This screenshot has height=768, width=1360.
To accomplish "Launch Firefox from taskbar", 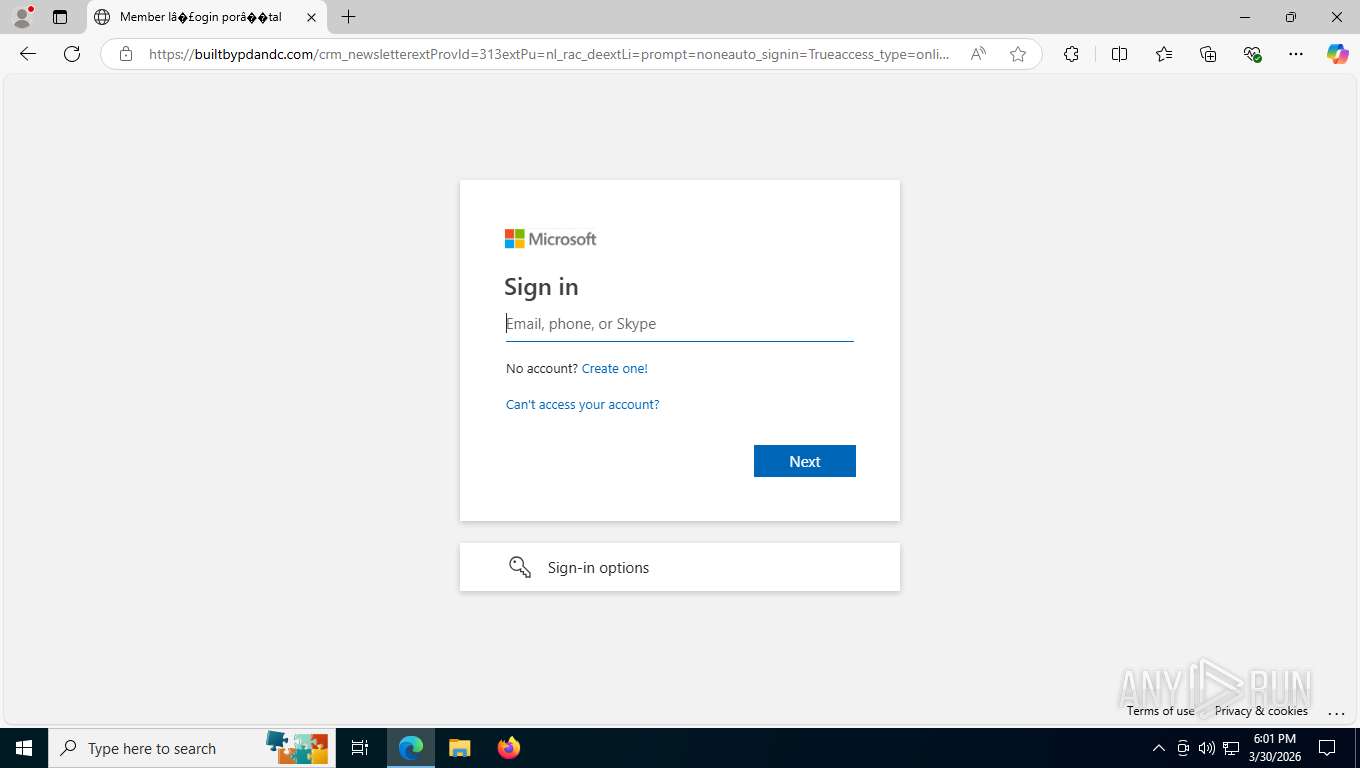I will (509, 748).
